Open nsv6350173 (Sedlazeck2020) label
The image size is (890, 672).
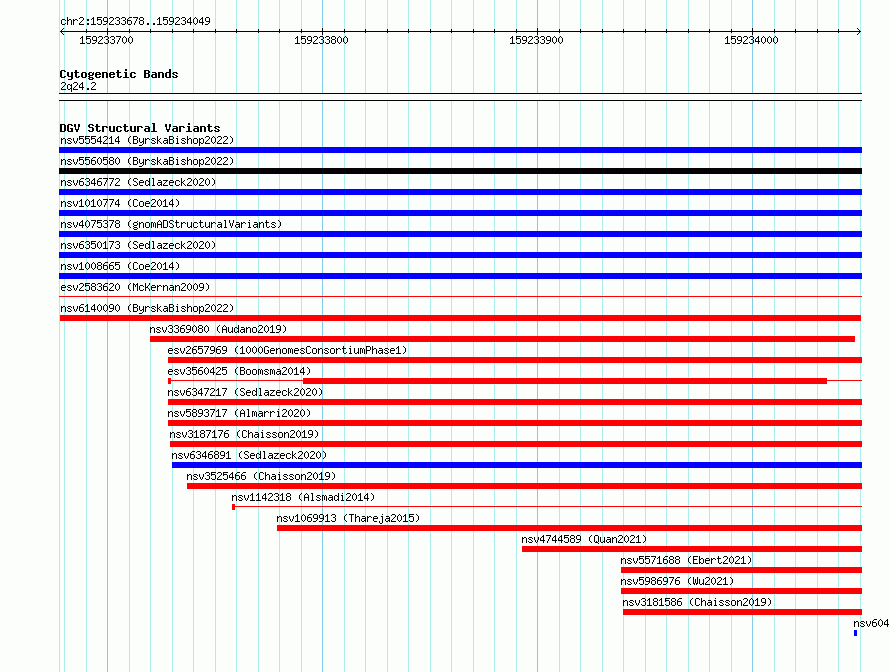click(x=138, y=245)
